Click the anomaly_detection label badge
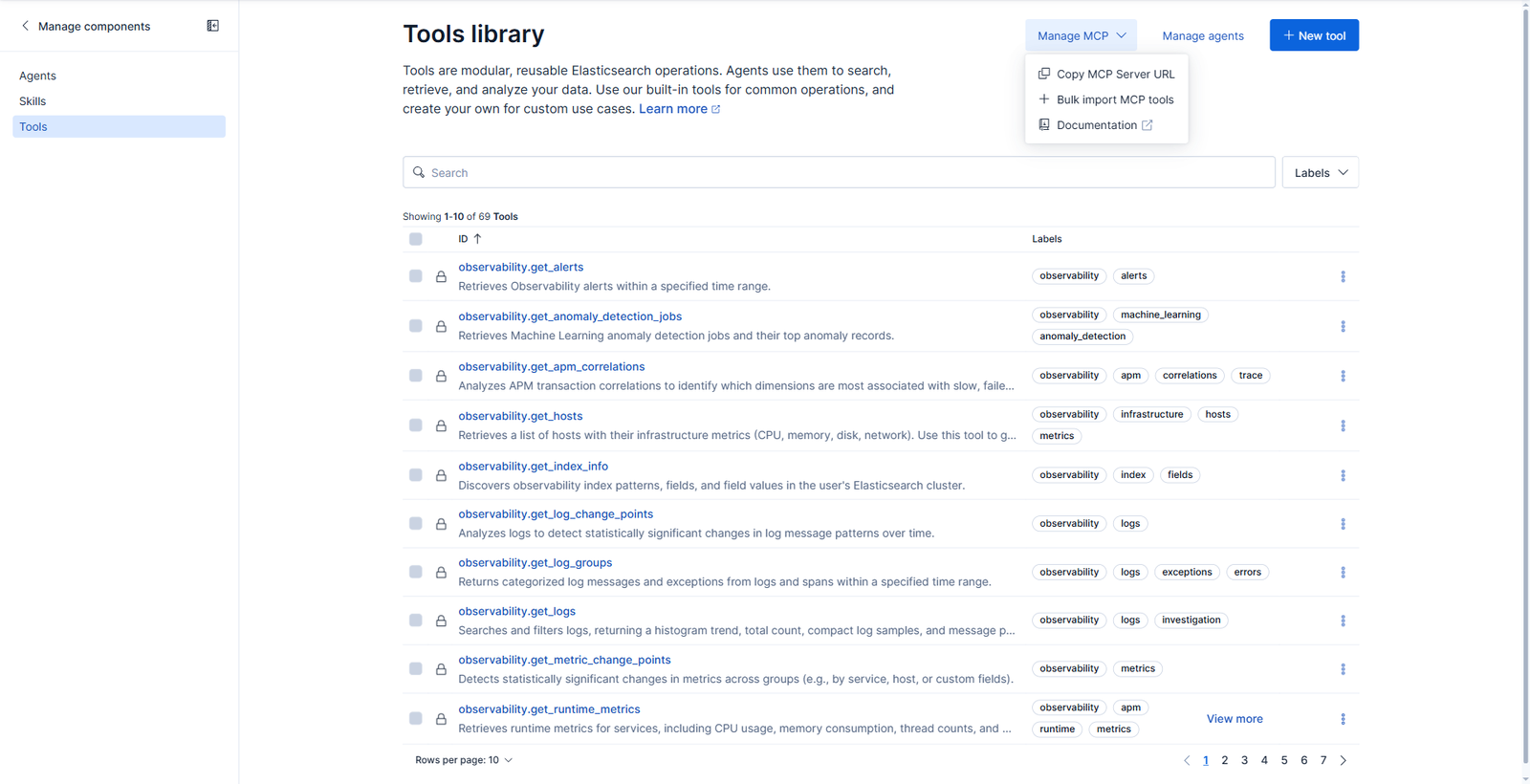Viewport: 1530px width, 784px height. tap(1082, 337)
